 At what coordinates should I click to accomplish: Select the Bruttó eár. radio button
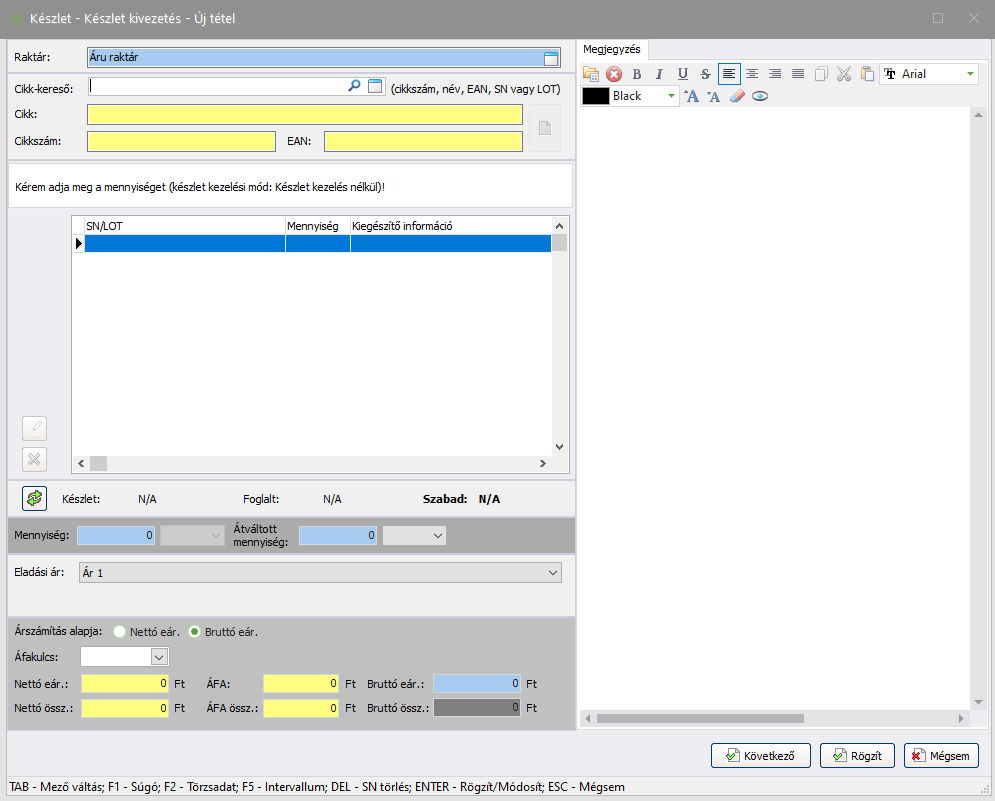coord(195,632)
